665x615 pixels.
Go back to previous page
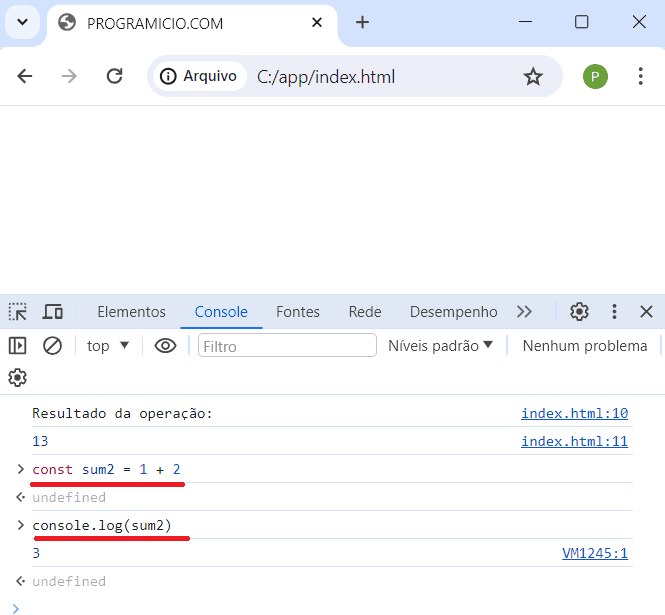tap(25, 76)
